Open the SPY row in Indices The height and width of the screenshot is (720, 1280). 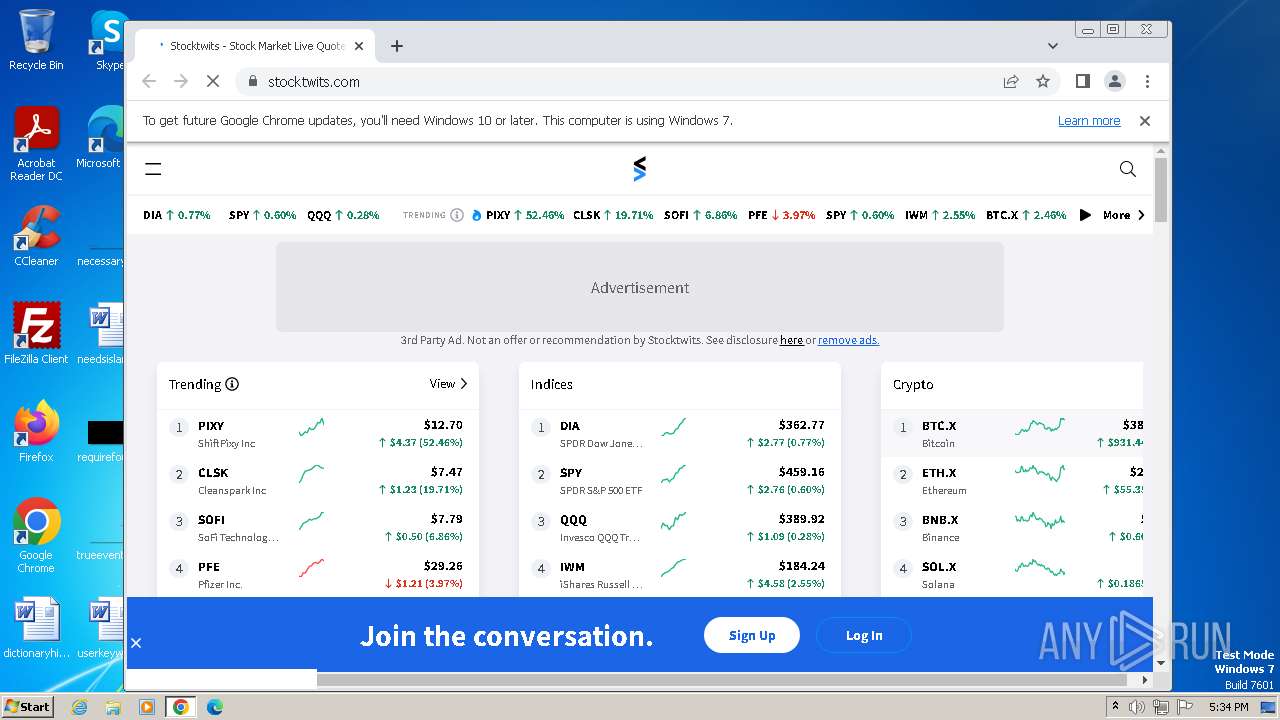click(x=680, y=480)
